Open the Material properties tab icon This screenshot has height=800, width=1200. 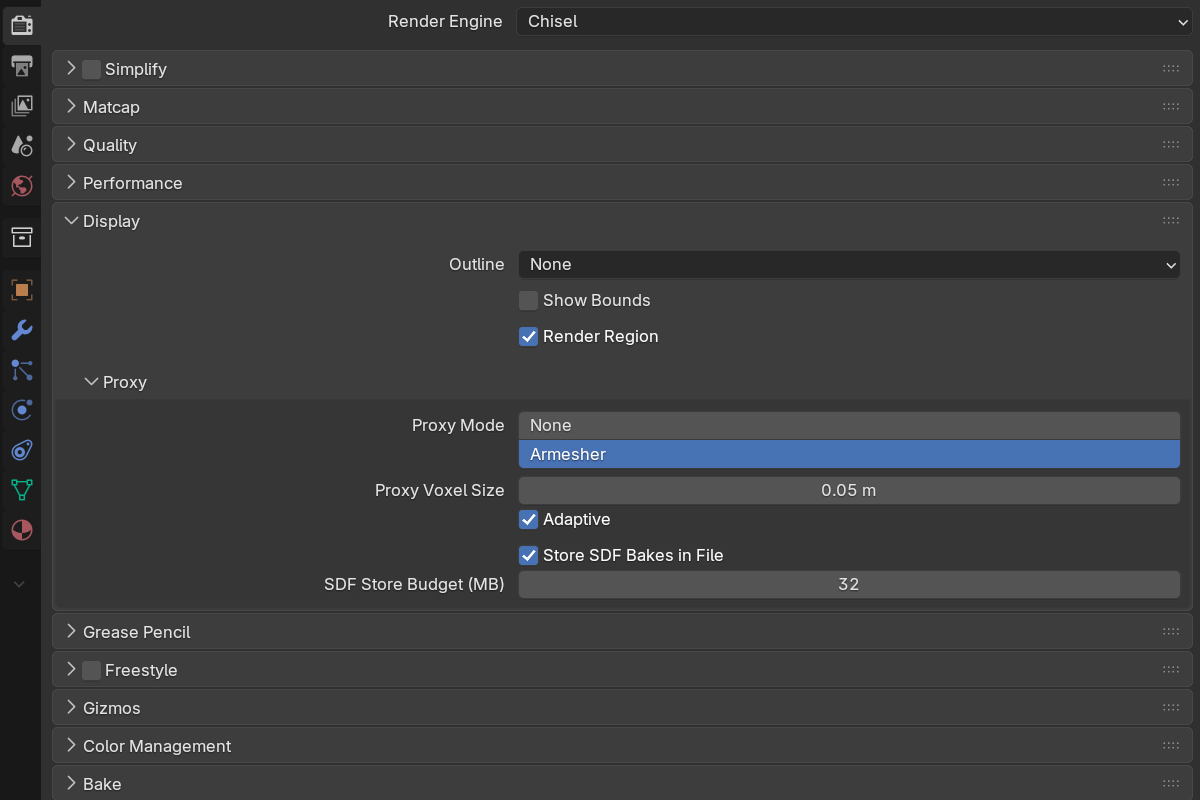21,530
